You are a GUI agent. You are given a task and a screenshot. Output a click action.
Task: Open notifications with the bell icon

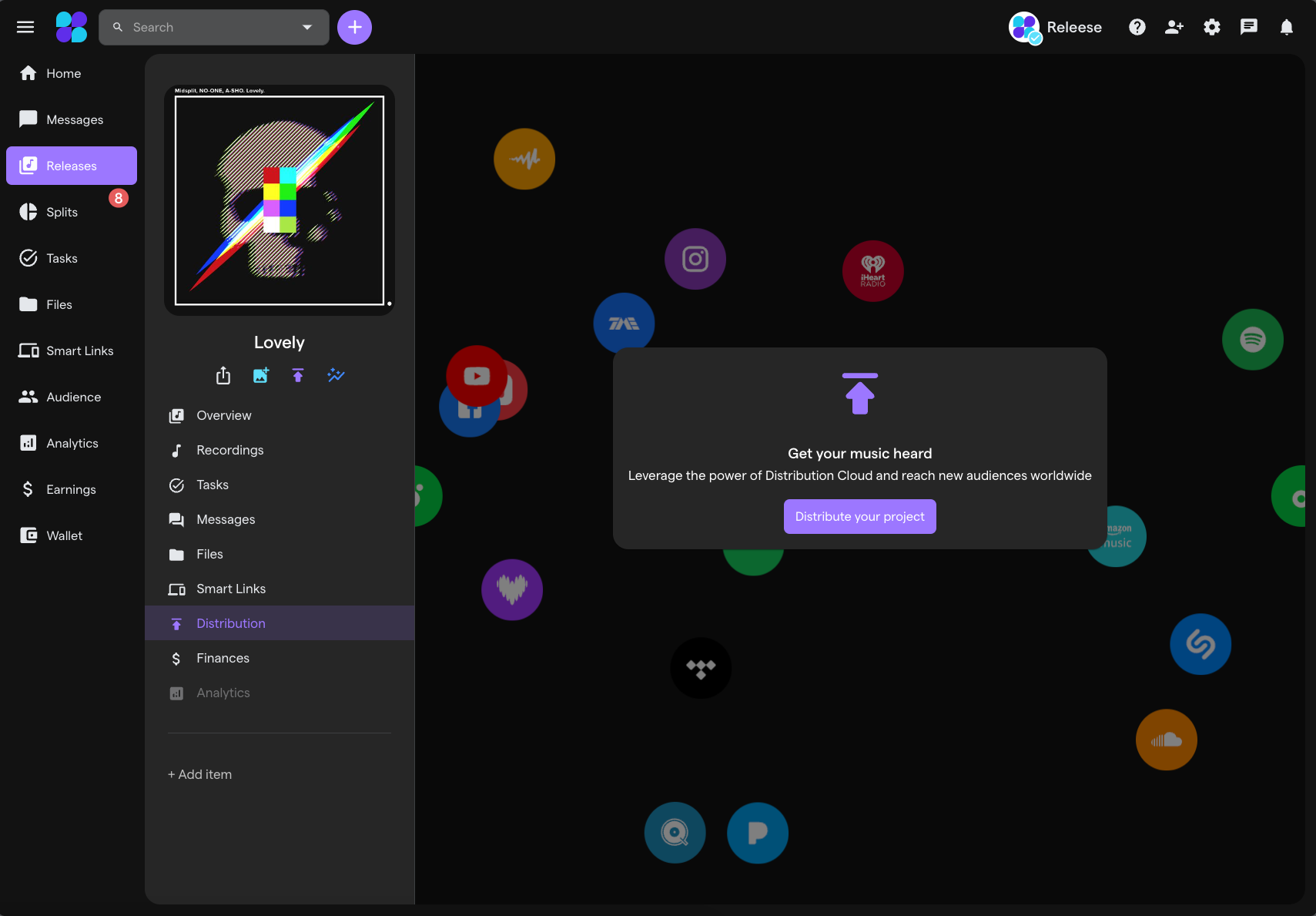[1287, 27]
